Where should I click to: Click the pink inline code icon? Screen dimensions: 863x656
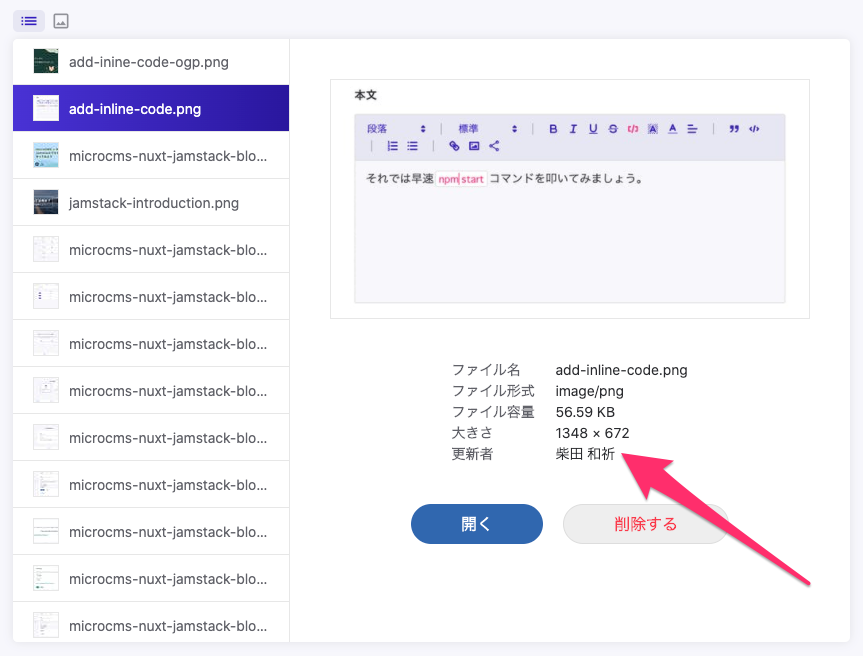point(632,129)
